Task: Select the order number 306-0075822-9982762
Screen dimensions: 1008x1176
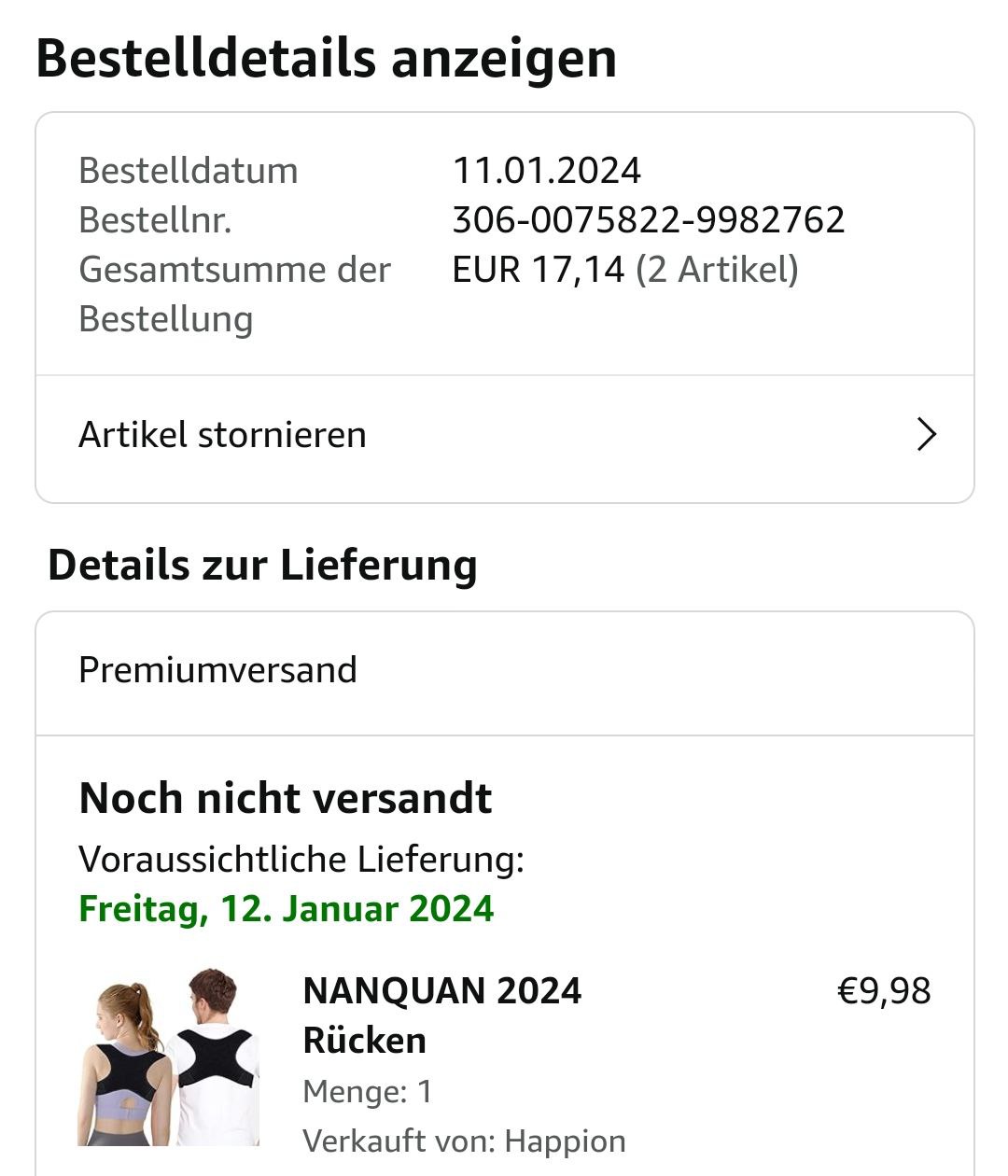Action: tap(648, 220)
